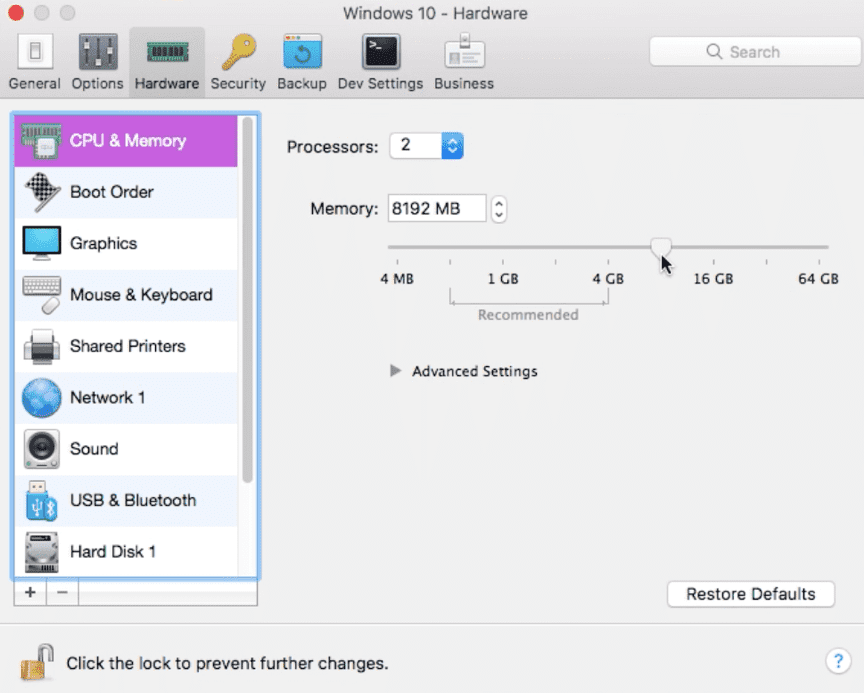Expand Advanced Settings disclosure triangle

pos(395,371)
